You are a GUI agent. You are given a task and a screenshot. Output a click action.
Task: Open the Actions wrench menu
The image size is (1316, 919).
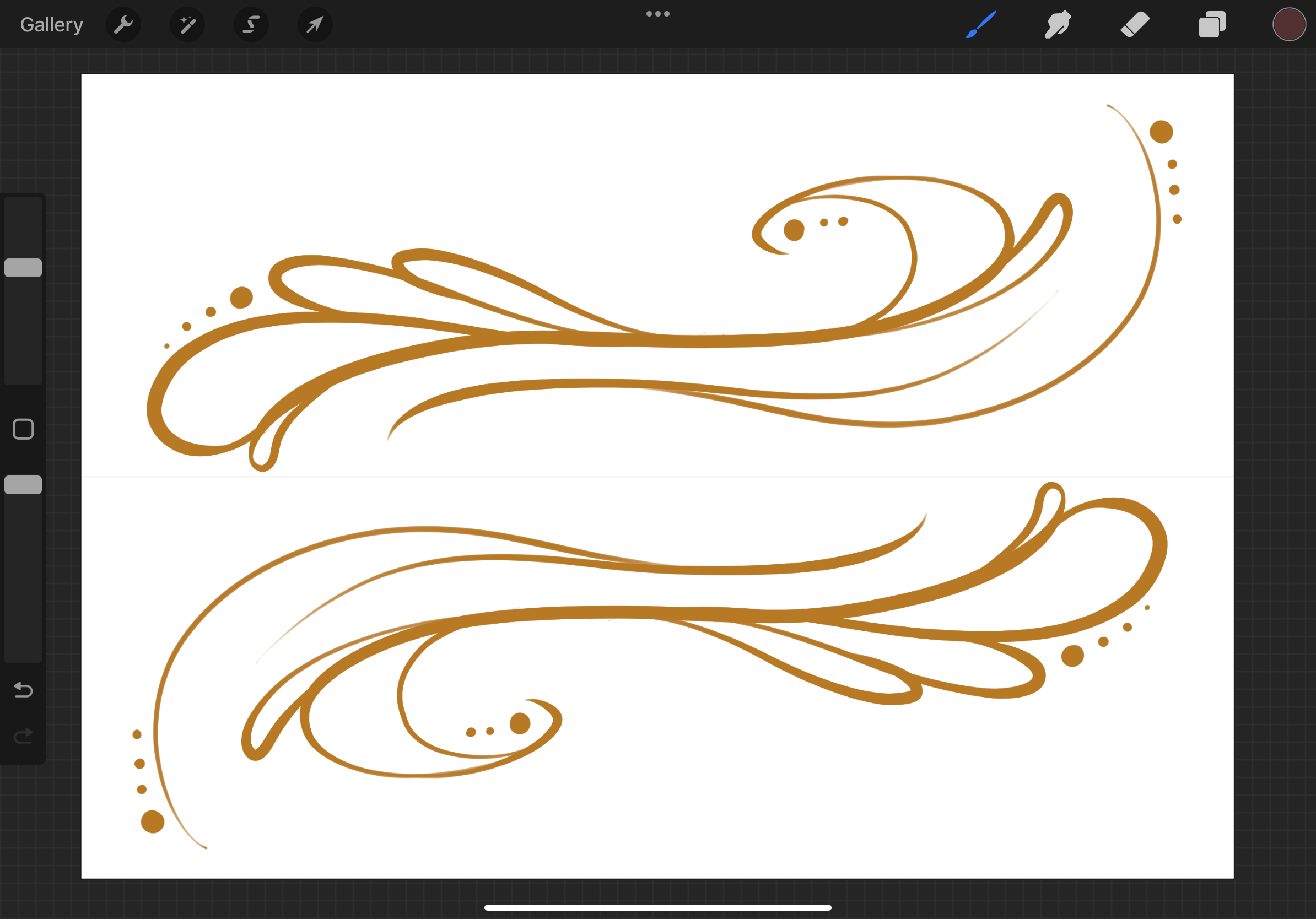123,25
